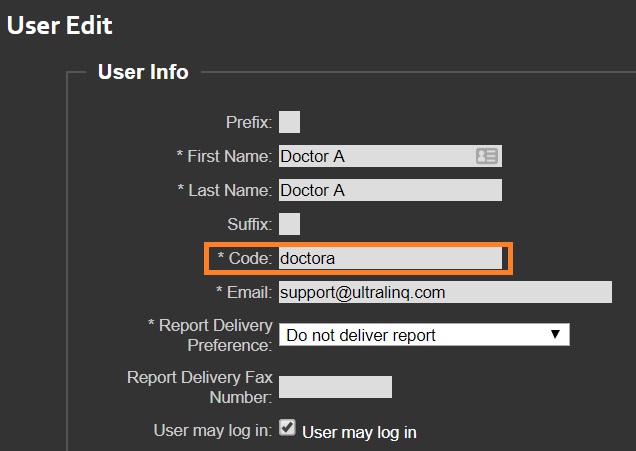Image resolution: width=636 pixels, height=451 pixels.
Task: Click the Suffix input box
Action: (289, 224)
